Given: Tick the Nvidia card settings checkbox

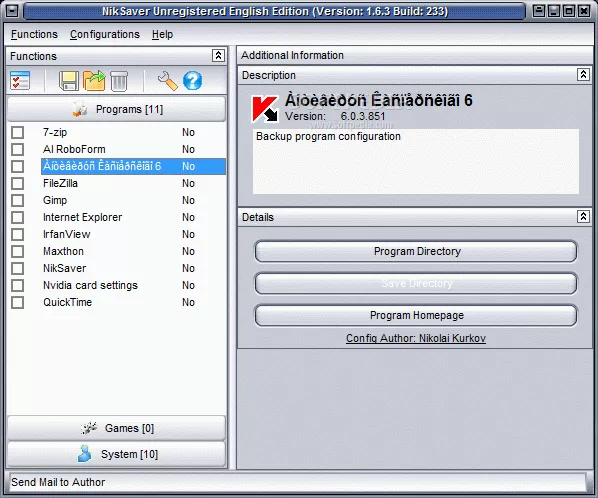Looking at the screenshot, I should pos(18,286).
